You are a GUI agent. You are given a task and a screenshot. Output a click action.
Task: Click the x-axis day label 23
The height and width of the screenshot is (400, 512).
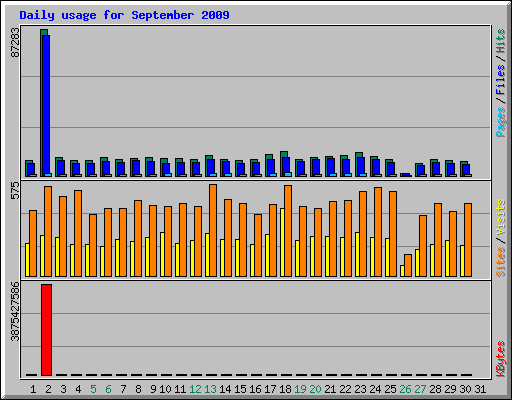tap(360, 389)
